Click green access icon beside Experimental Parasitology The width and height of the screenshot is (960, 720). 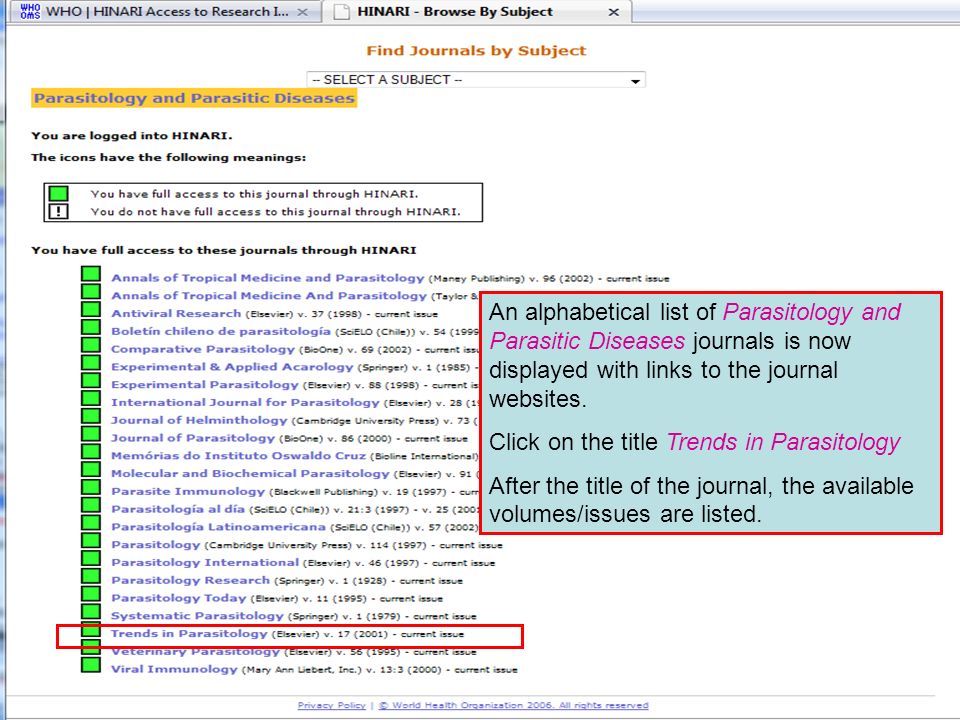pos(91,380)
